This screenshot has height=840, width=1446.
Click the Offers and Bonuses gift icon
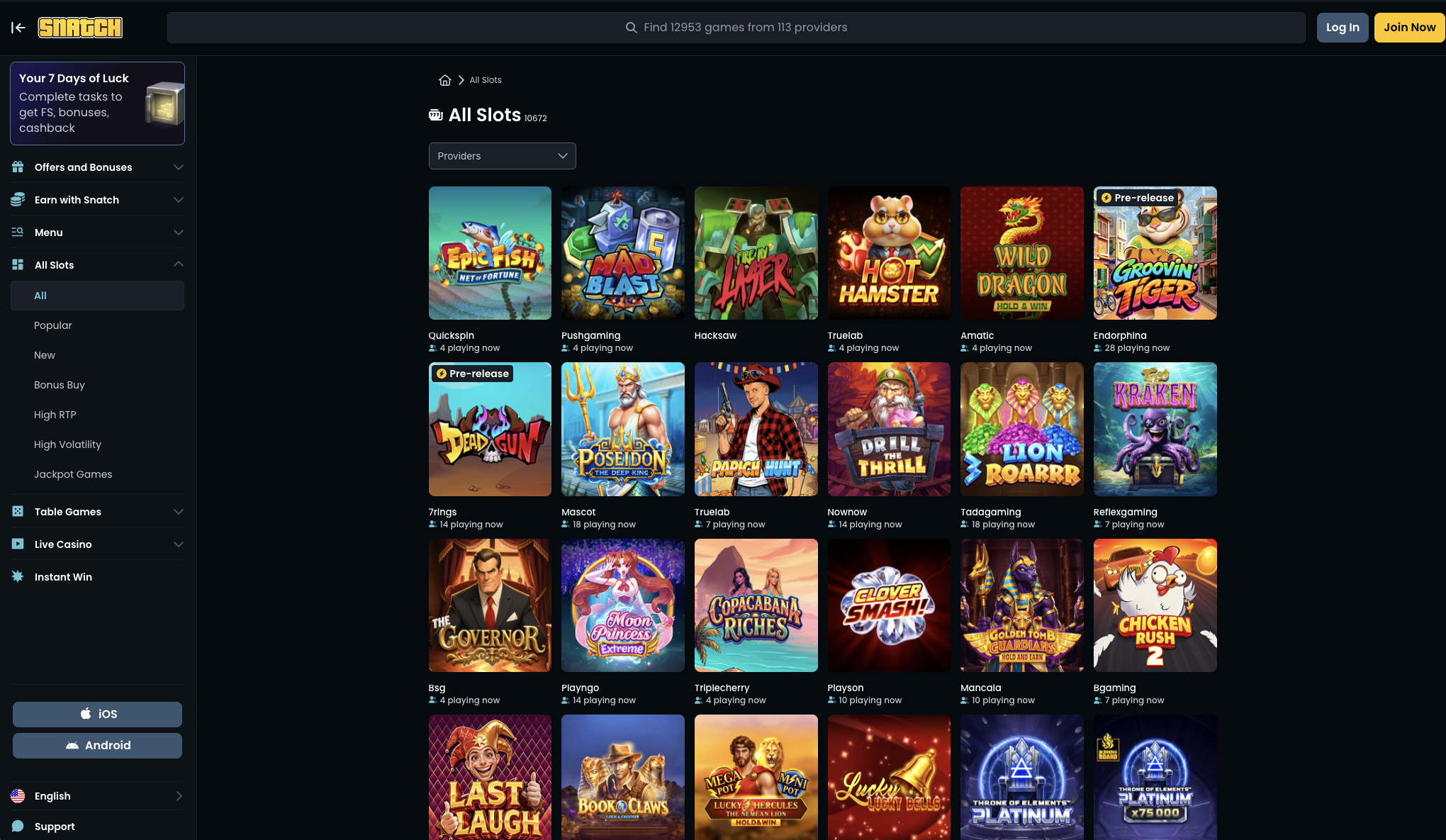point(18,167)
